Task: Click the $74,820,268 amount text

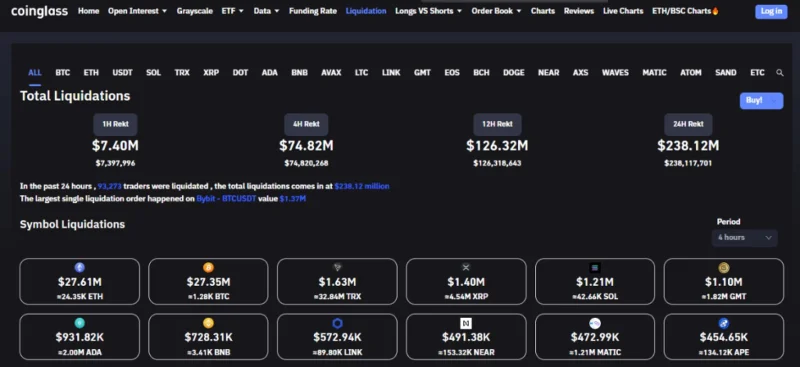Action: pos(306,163)
